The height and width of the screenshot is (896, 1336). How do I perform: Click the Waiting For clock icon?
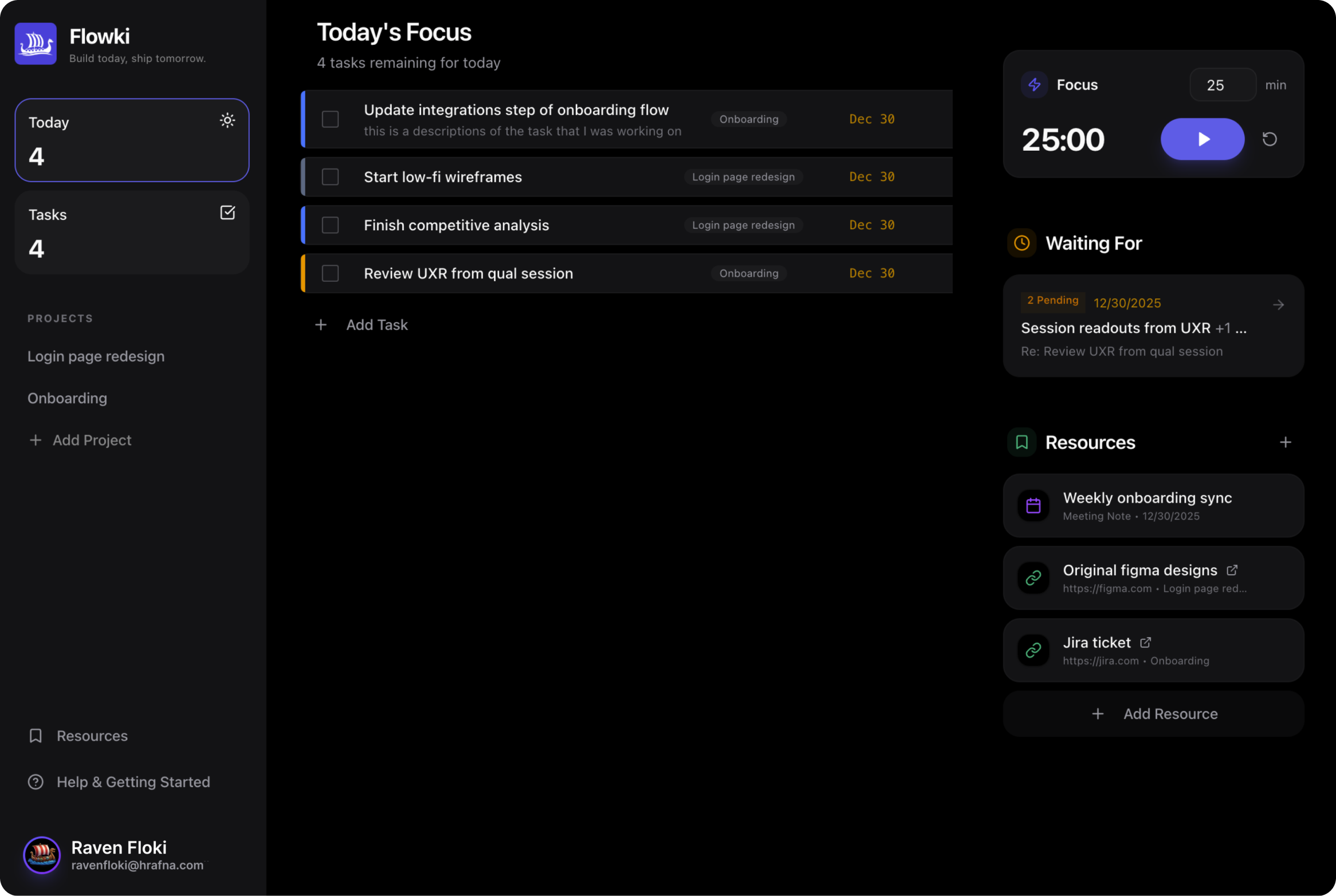(x=1021, y=243)
